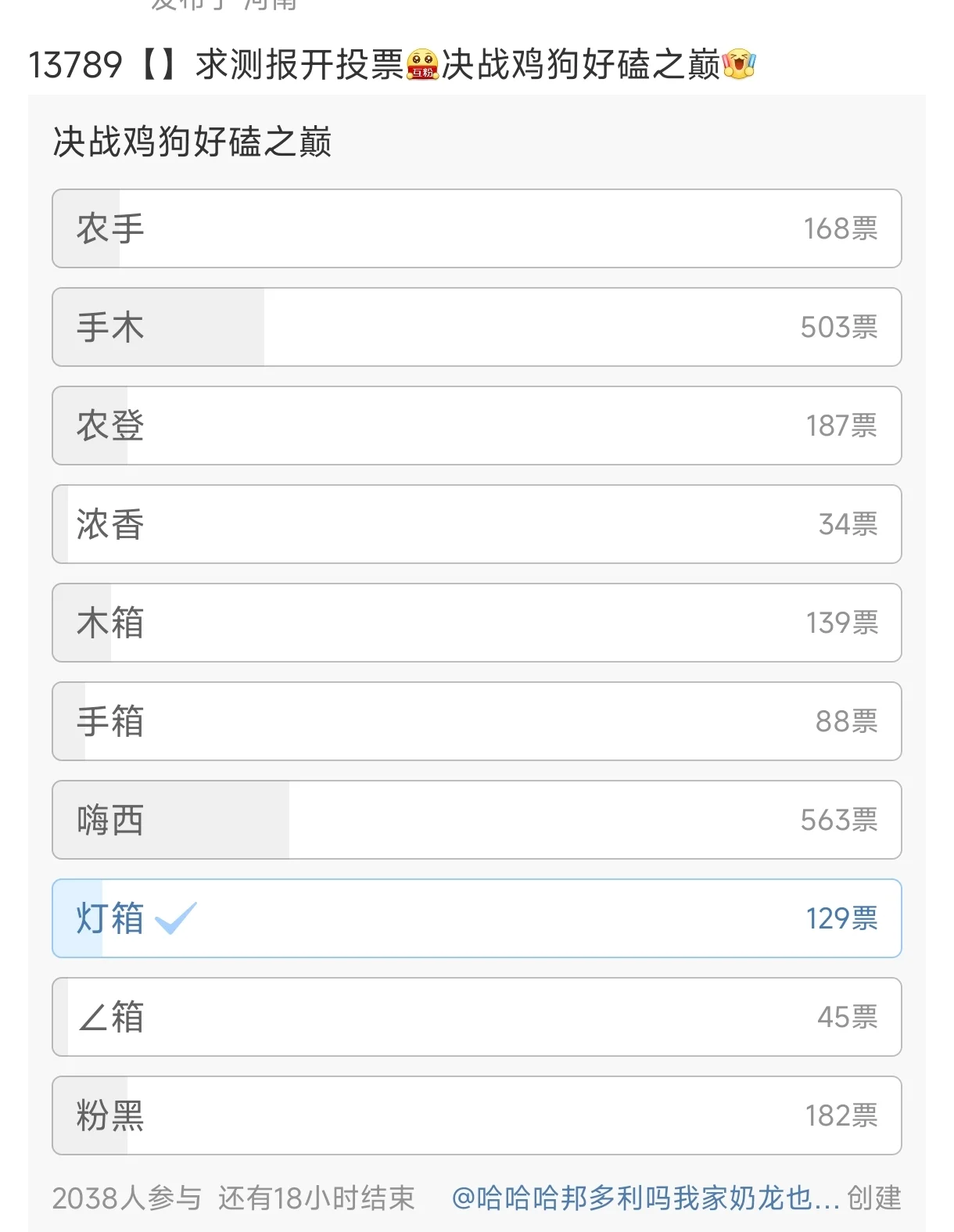Select the 粉黑 poll option
Screen dimensions: 954x1232
[475, 1115]
